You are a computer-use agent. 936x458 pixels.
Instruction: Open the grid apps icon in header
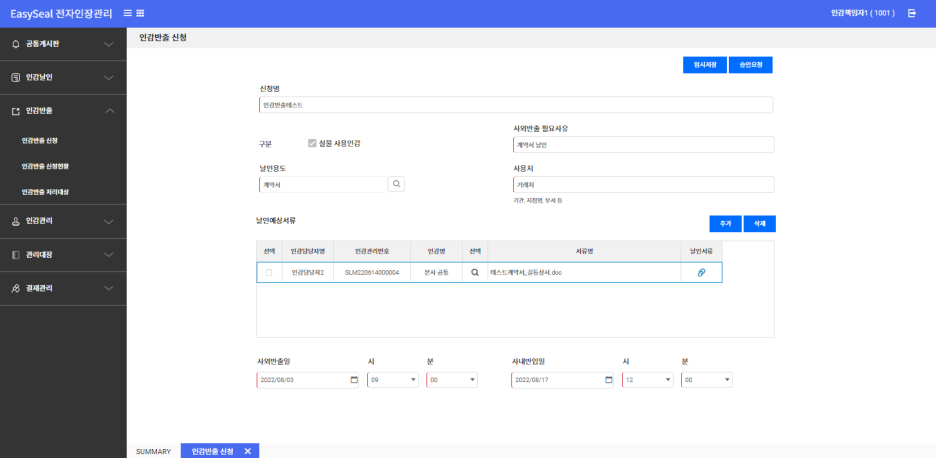[140, 13]
